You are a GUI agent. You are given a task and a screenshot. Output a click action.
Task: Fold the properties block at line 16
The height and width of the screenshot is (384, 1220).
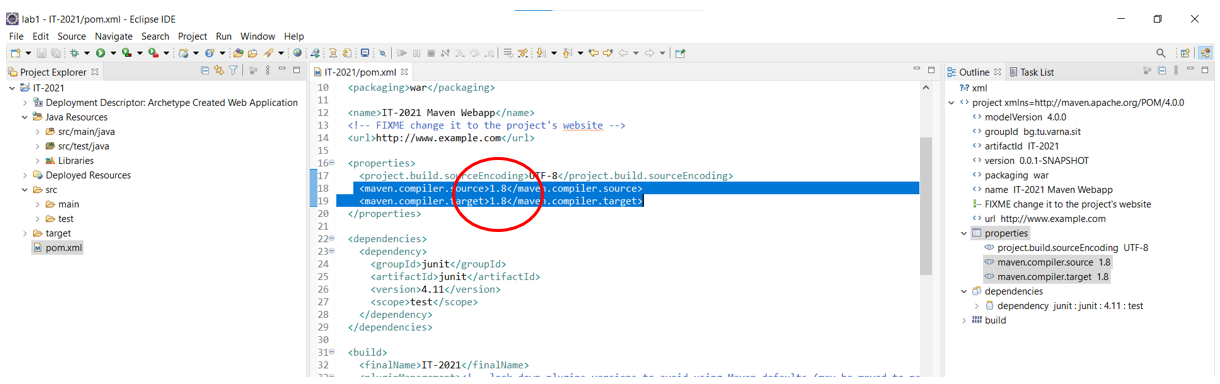[x=331, y=162]
